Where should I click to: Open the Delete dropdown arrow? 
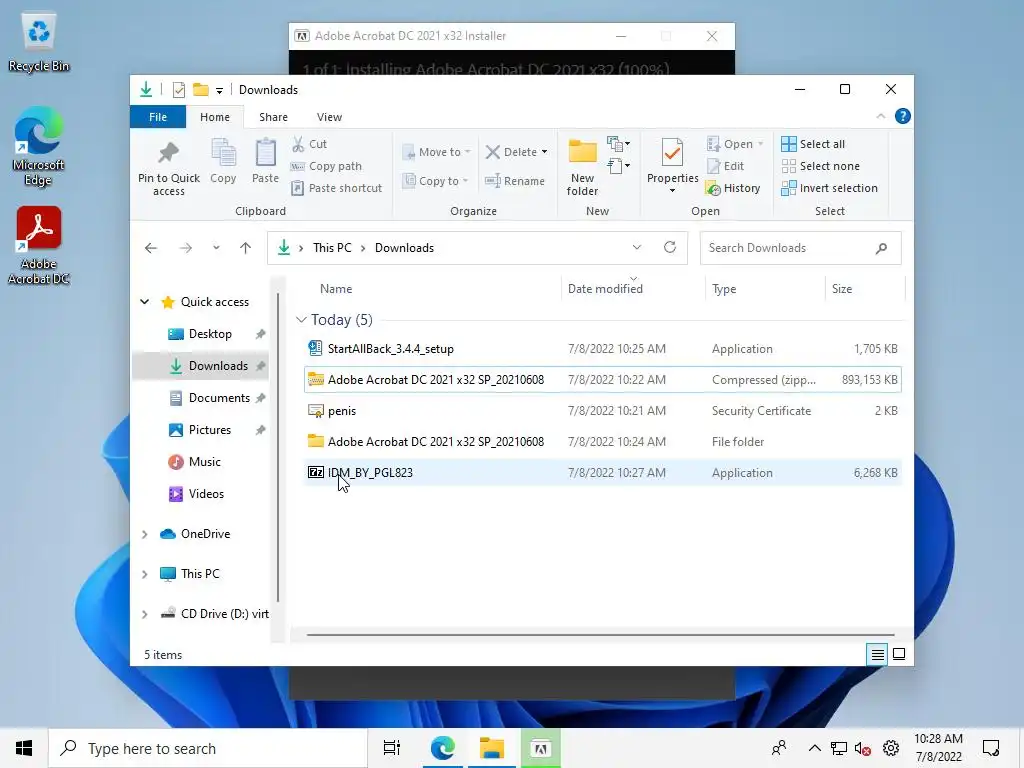(x=545, y=152)
